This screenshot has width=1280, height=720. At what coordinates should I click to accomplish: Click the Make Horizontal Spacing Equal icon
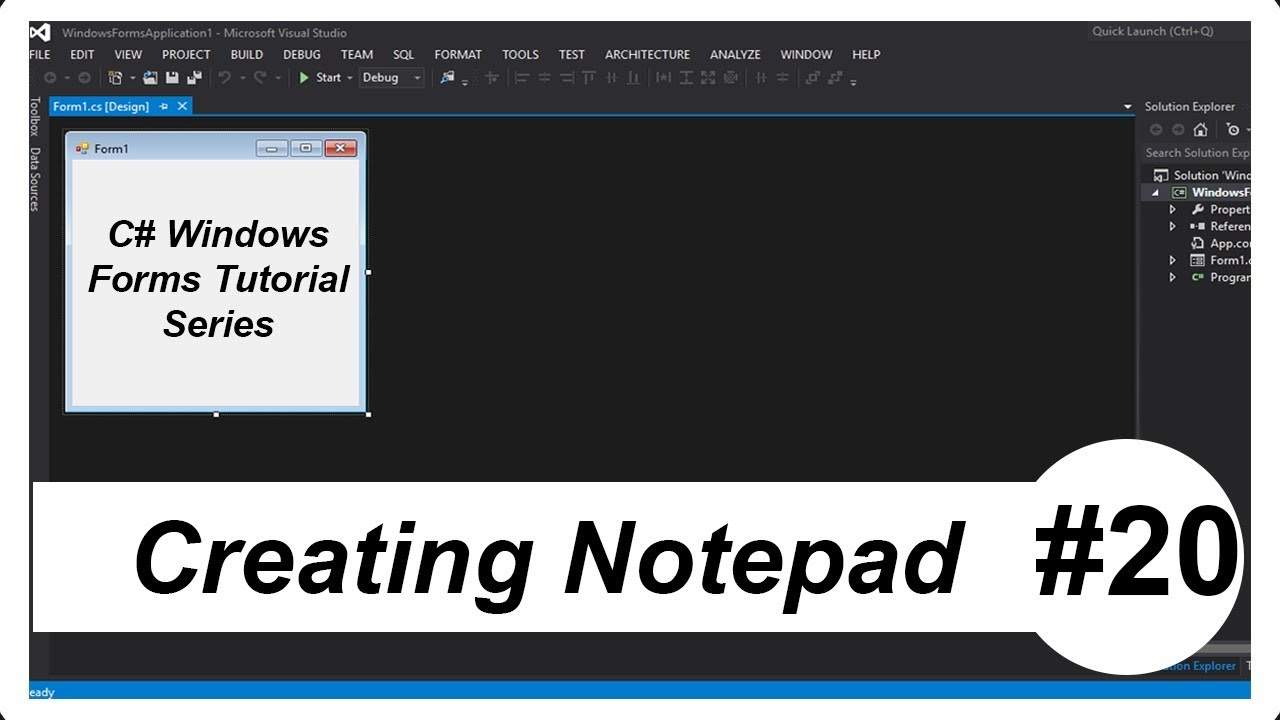[760, 77]
